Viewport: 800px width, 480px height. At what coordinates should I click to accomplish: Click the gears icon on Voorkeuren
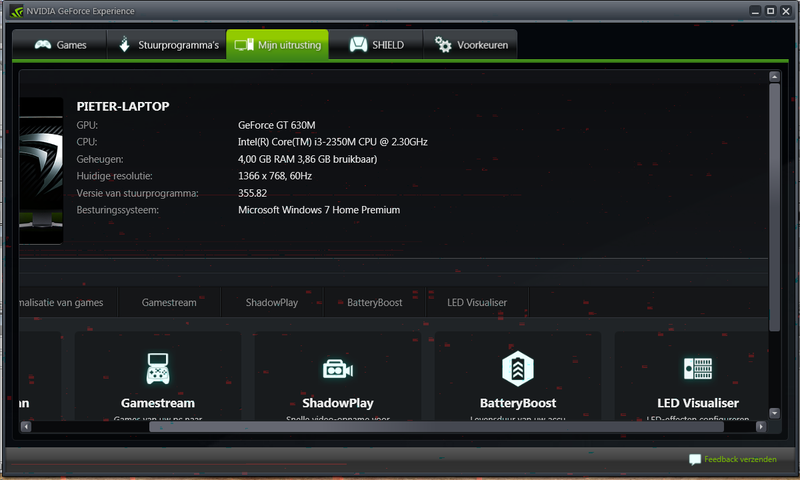[x=443, y=45]
